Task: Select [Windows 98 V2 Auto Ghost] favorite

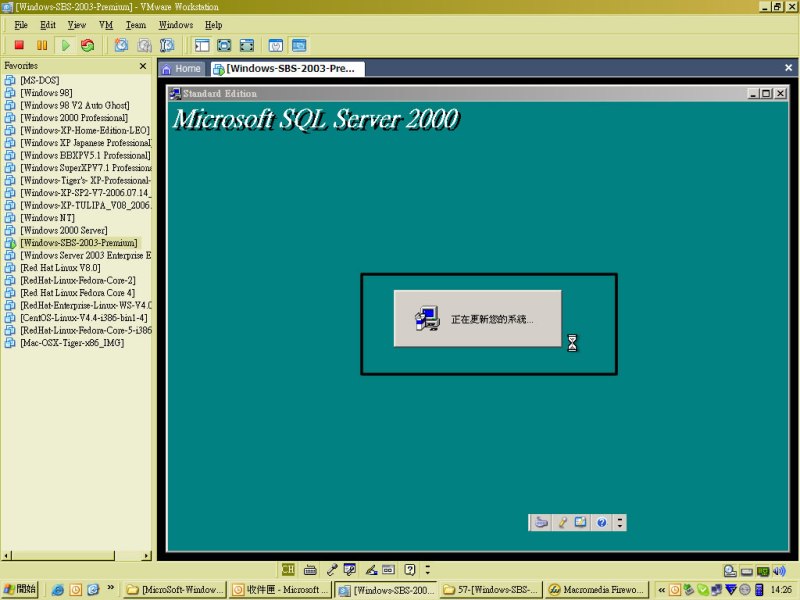Action: [x=75, y=105]
